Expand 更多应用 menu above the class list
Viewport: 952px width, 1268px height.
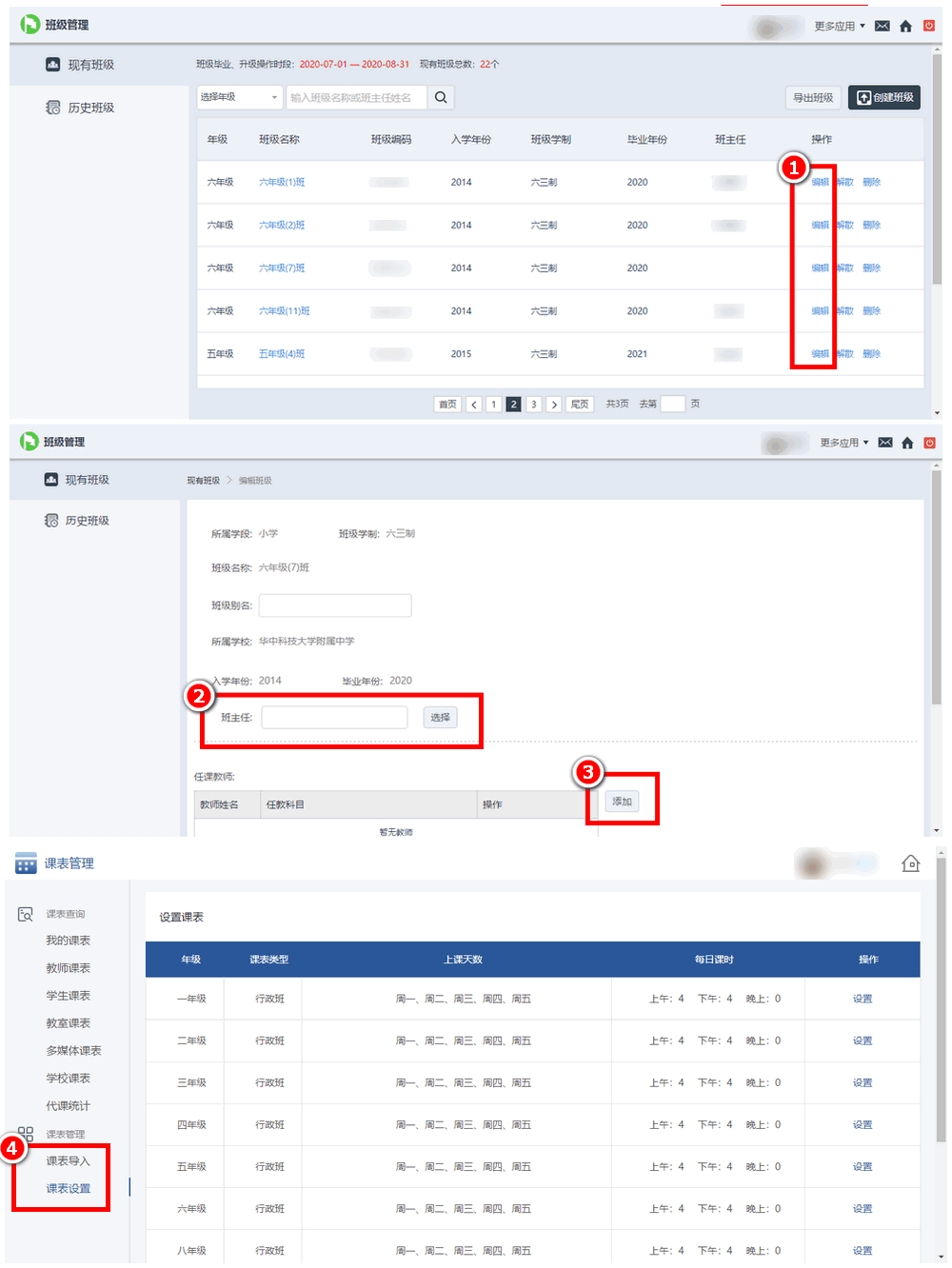click(x=839, y=27)
